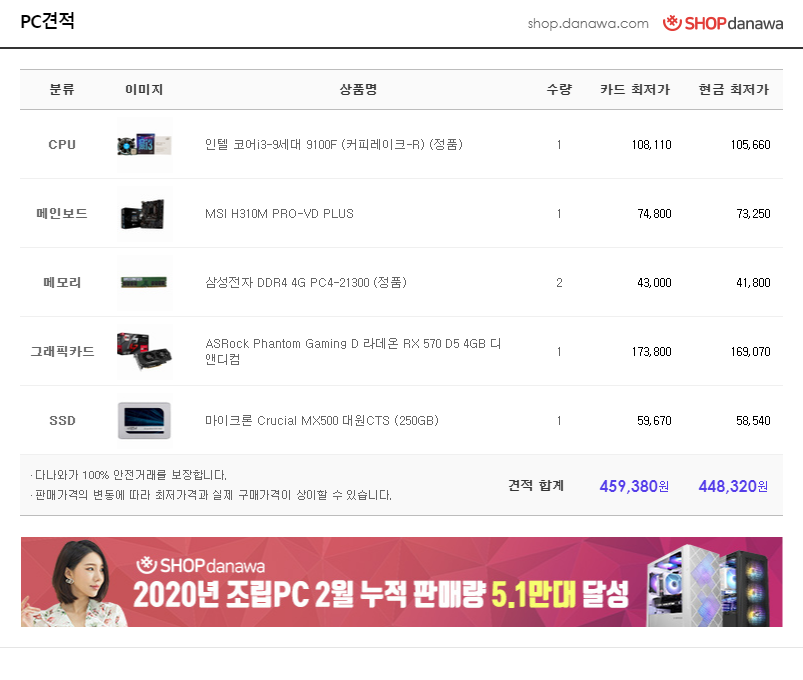The width and height of the screenshot is (803, 680).
Task: Click graphics card cash price 169,070
Action: tap(750, 352)
